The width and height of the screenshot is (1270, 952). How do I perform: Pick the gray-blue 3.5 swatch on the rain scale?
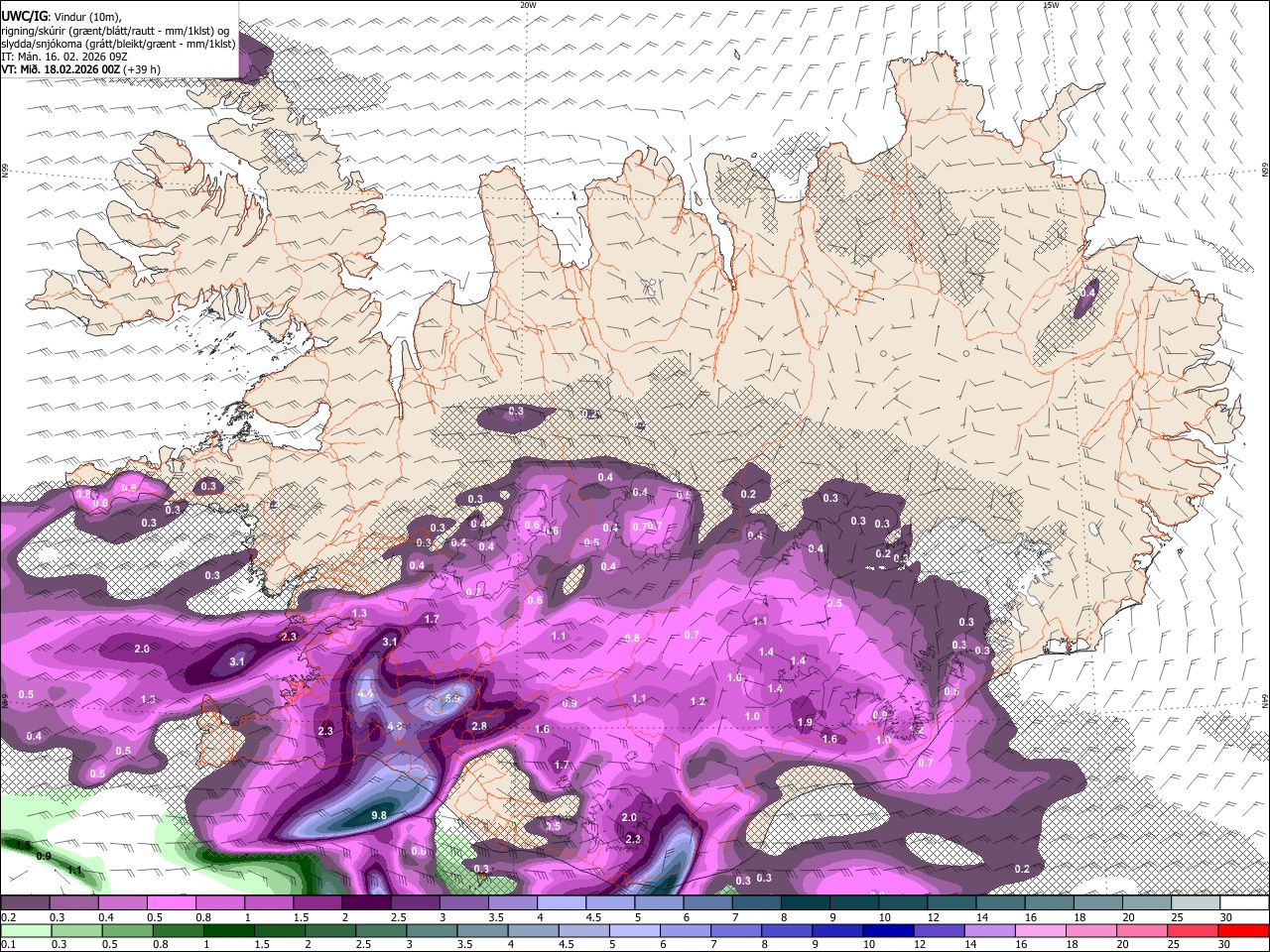[x=483, y=930]
